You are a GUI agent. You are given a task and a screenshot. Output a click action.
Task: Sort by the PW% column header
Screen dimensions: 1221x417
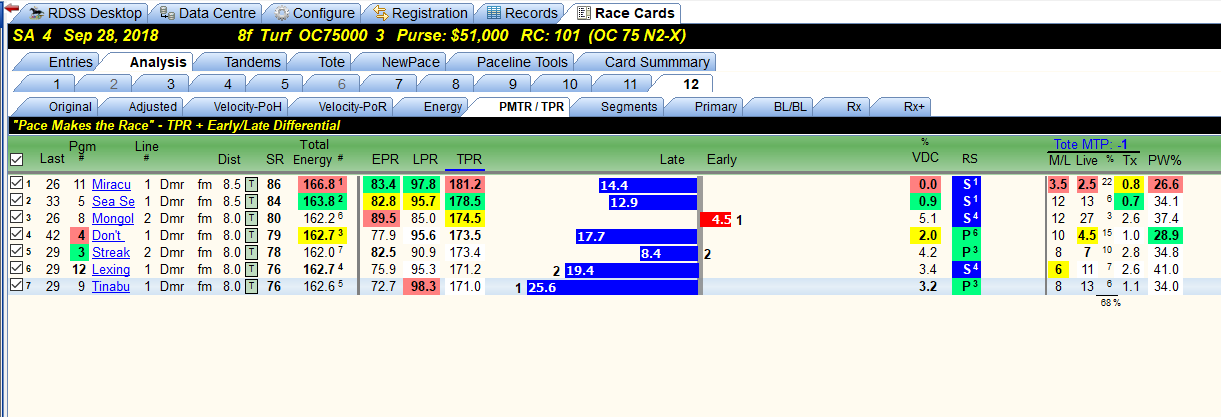[x=1163, y=159]
